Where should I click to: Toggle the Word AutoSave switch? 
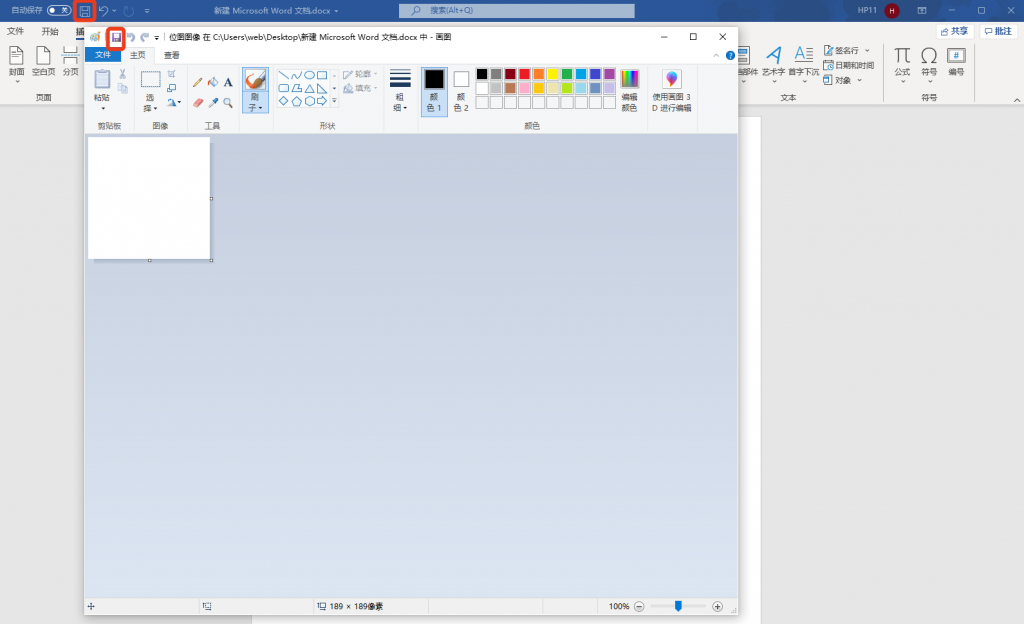coord(59,10)
